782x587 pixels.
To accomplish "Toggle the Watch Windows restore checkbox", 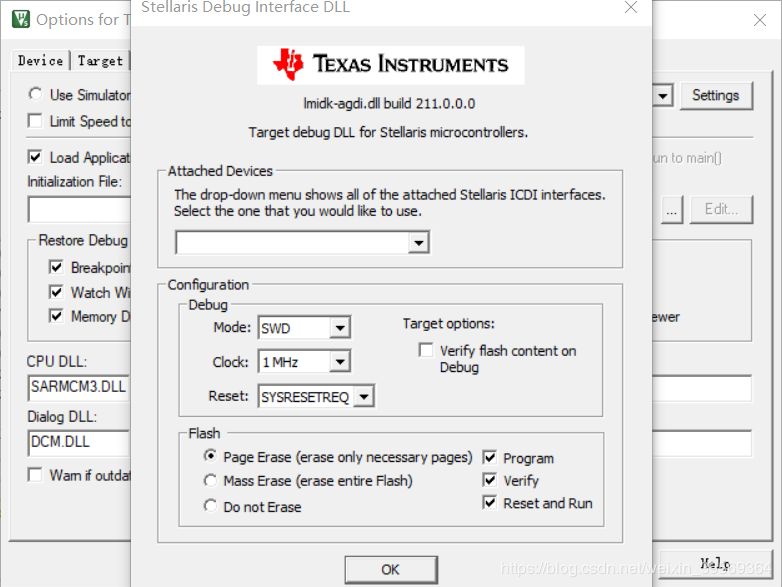I will (56, 292).
